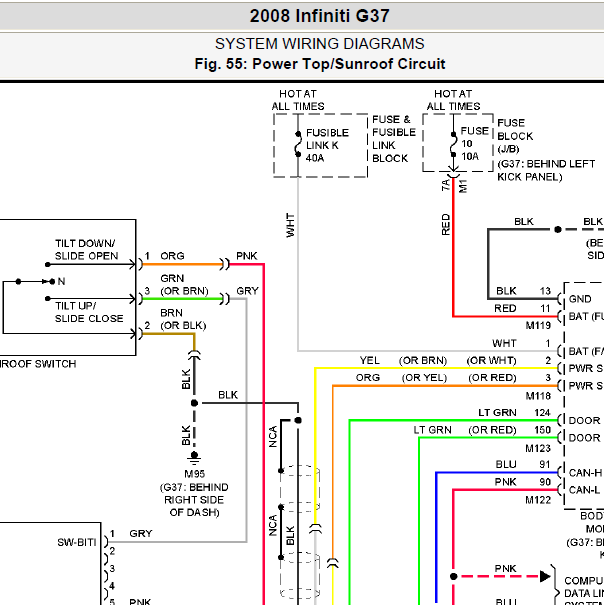Click the "PNK" label beside ORG wire
Image resolution: width=604 pixels, height=605 pixels.
[247, 256]
